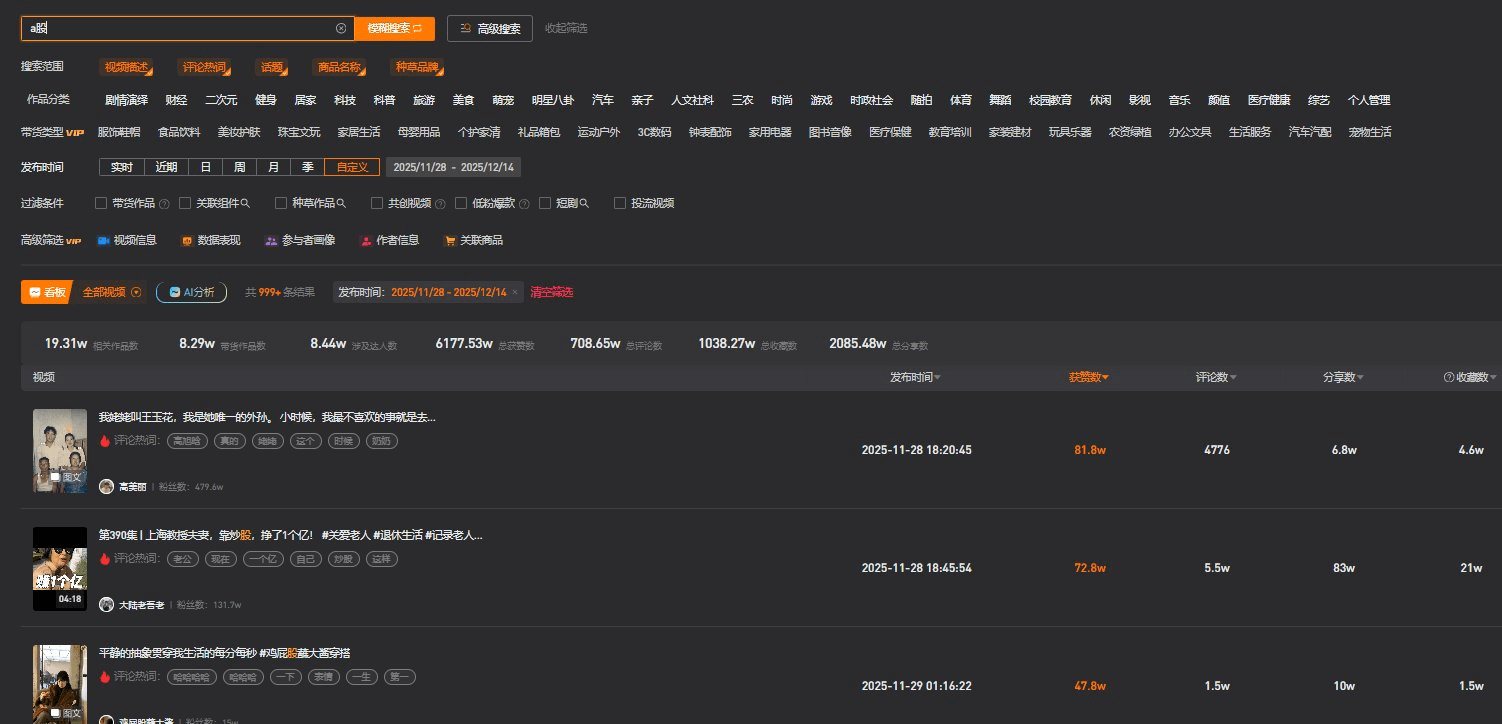
Task: Collapse filters with 收起筛选
Action: [566, 28]
